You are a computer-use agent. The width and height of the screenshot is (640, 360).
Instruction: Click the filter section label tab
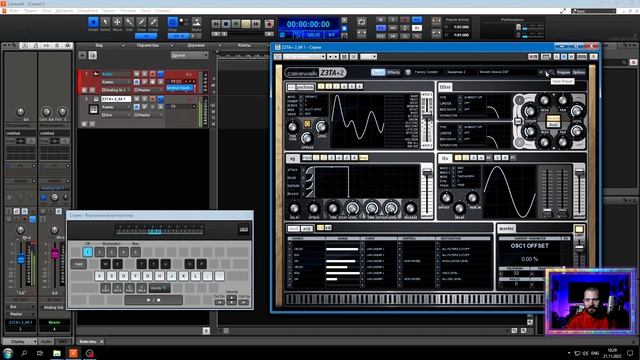[445, 87]
